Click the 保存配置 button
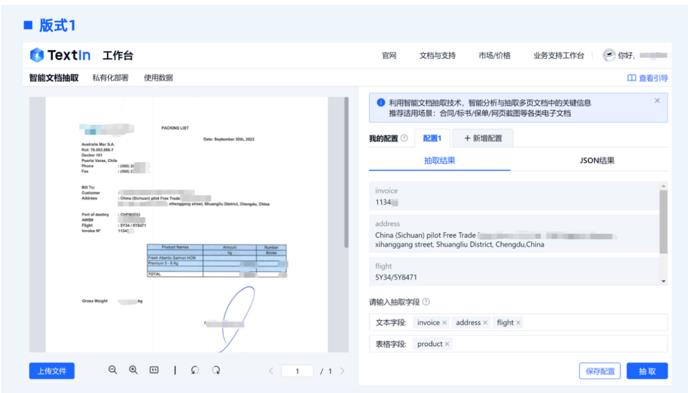The height and width of the screenshot is (393, 688). (600, 371)
